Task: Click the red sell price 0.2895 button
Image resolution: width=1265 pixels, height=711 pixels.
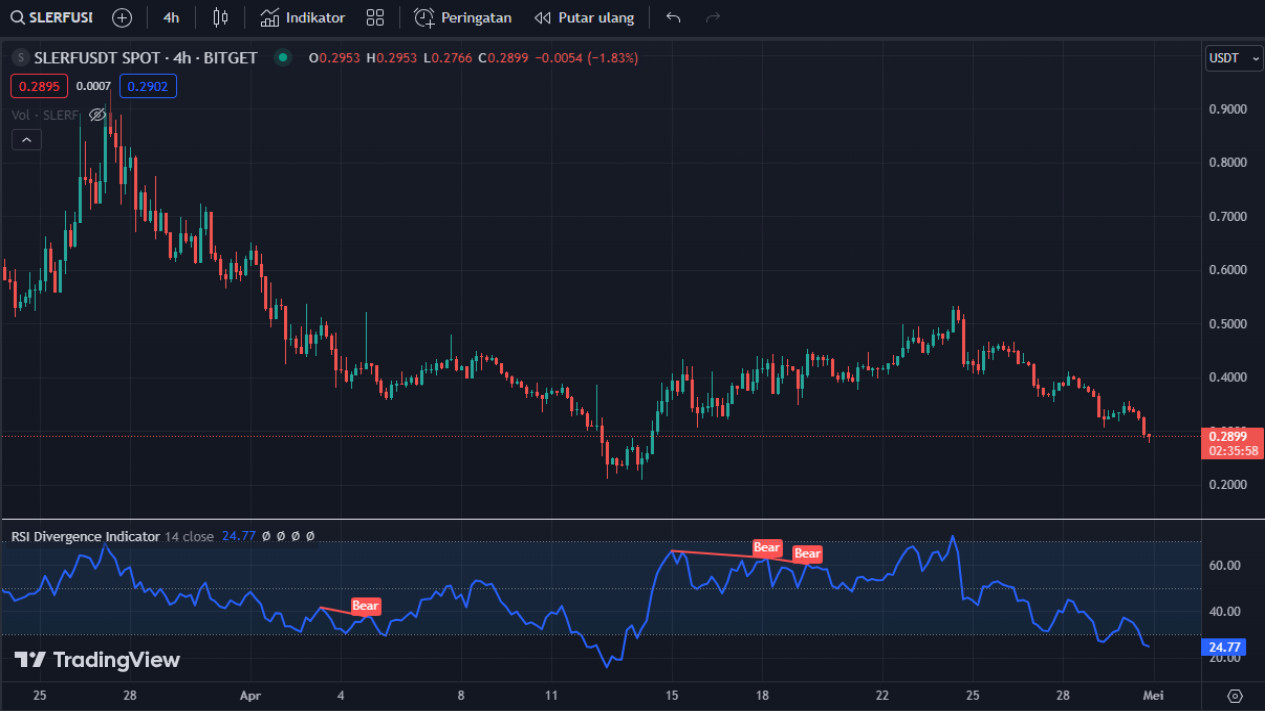Action: pos(39,86)
